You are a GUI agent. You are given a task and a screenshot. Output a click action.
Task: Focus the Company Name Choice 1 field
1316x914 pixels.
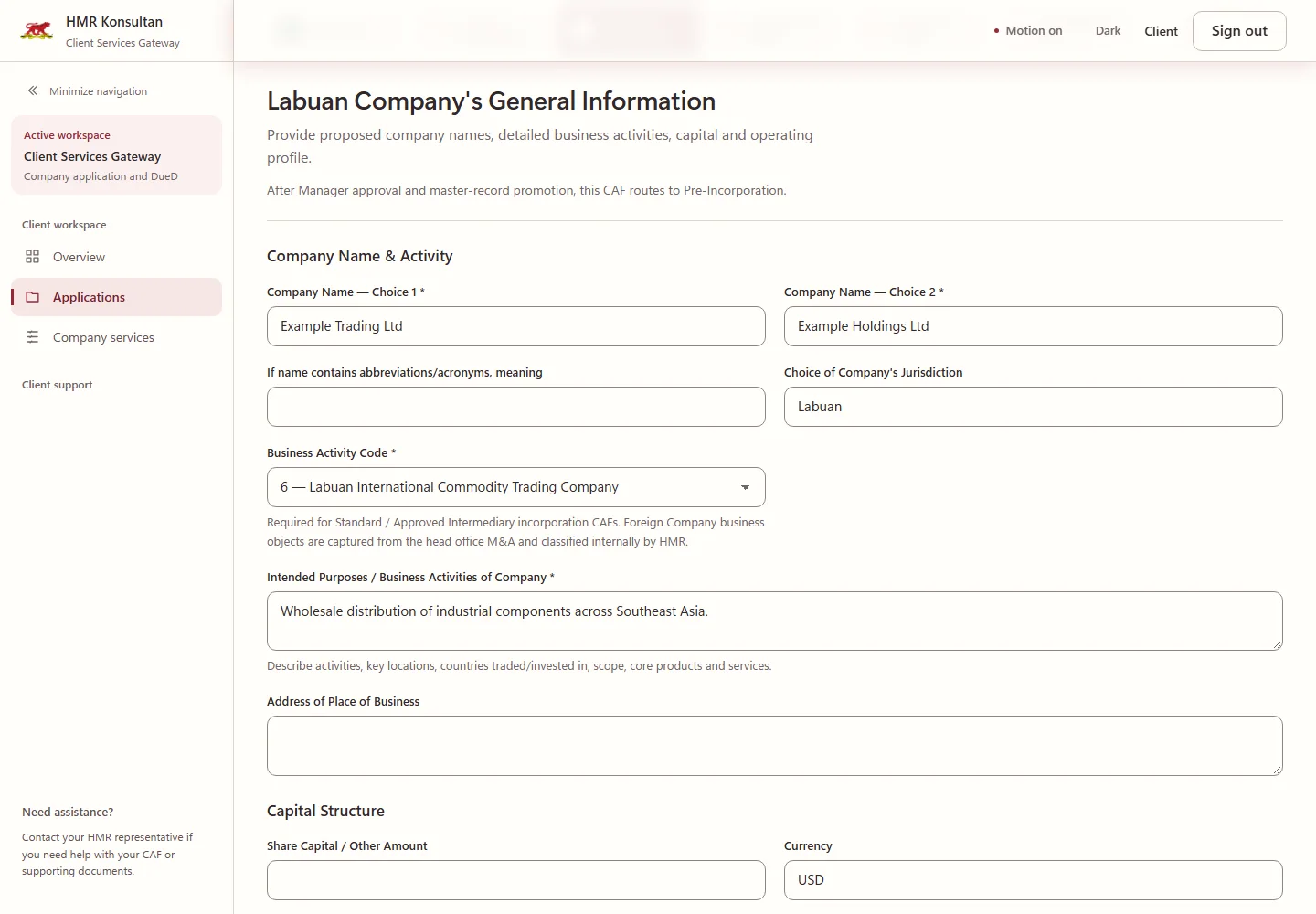[x=515, y=326]
